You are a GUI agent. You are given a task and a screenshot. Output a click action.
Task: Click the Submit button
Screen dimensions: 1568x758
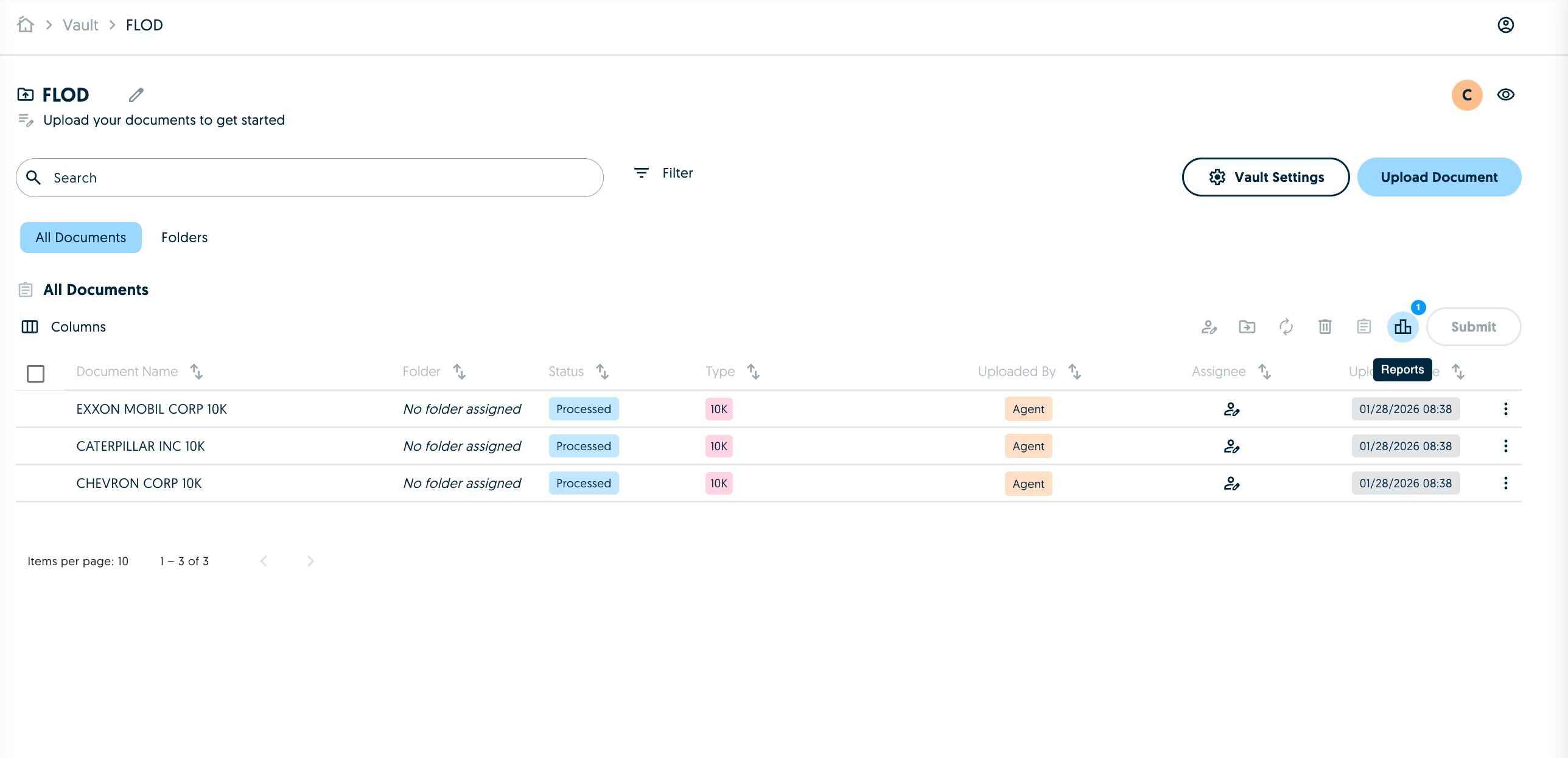click(x=1474, y=327)
